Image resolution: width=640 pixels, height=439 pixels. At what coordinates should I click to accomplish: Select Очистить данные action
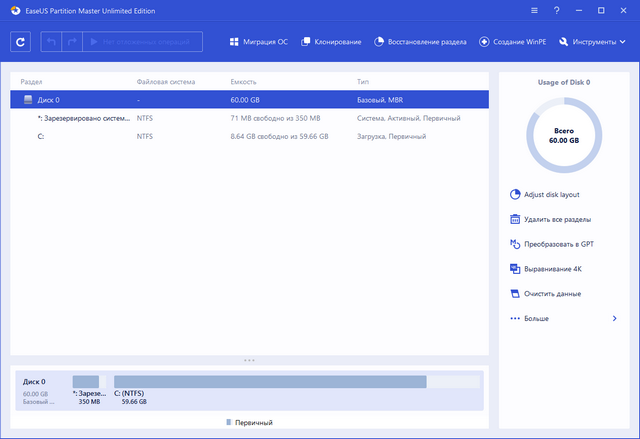[551, 294]
